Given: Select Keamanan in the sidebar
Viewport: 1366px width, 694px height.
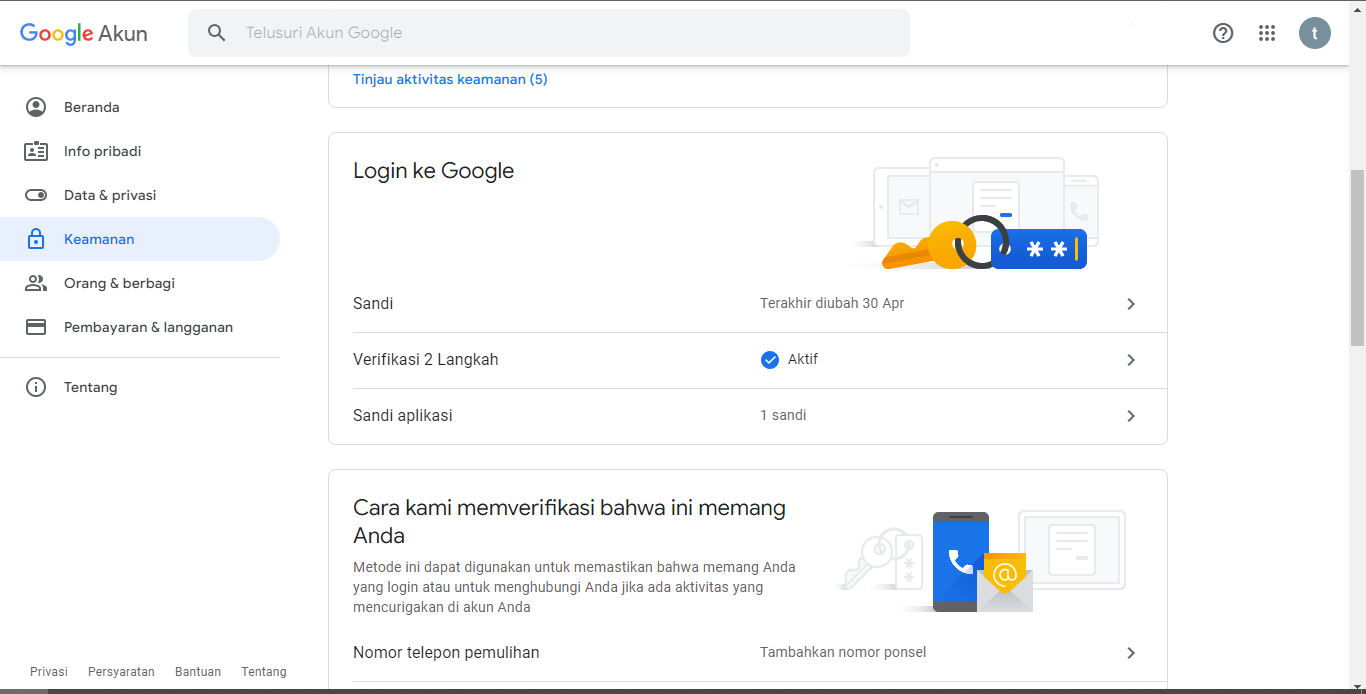Looking at the screenshot, I should (x=99, y=239).
